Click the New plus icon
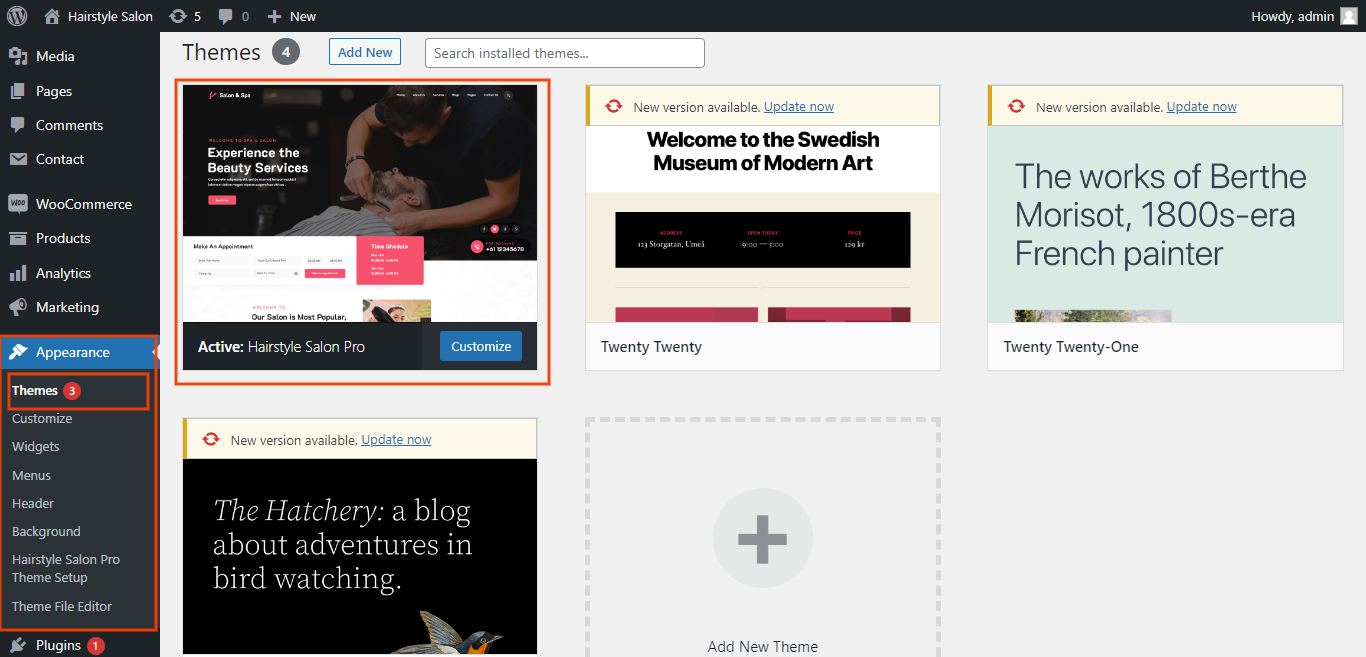 [x=275, y=16]
